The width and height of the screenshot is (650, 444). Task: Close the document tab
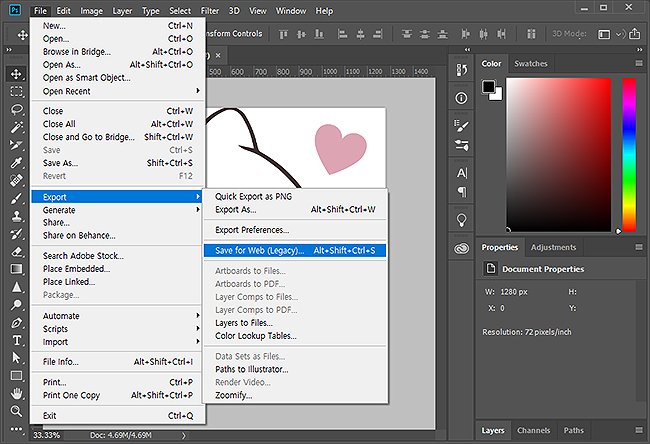click(218, 56)
